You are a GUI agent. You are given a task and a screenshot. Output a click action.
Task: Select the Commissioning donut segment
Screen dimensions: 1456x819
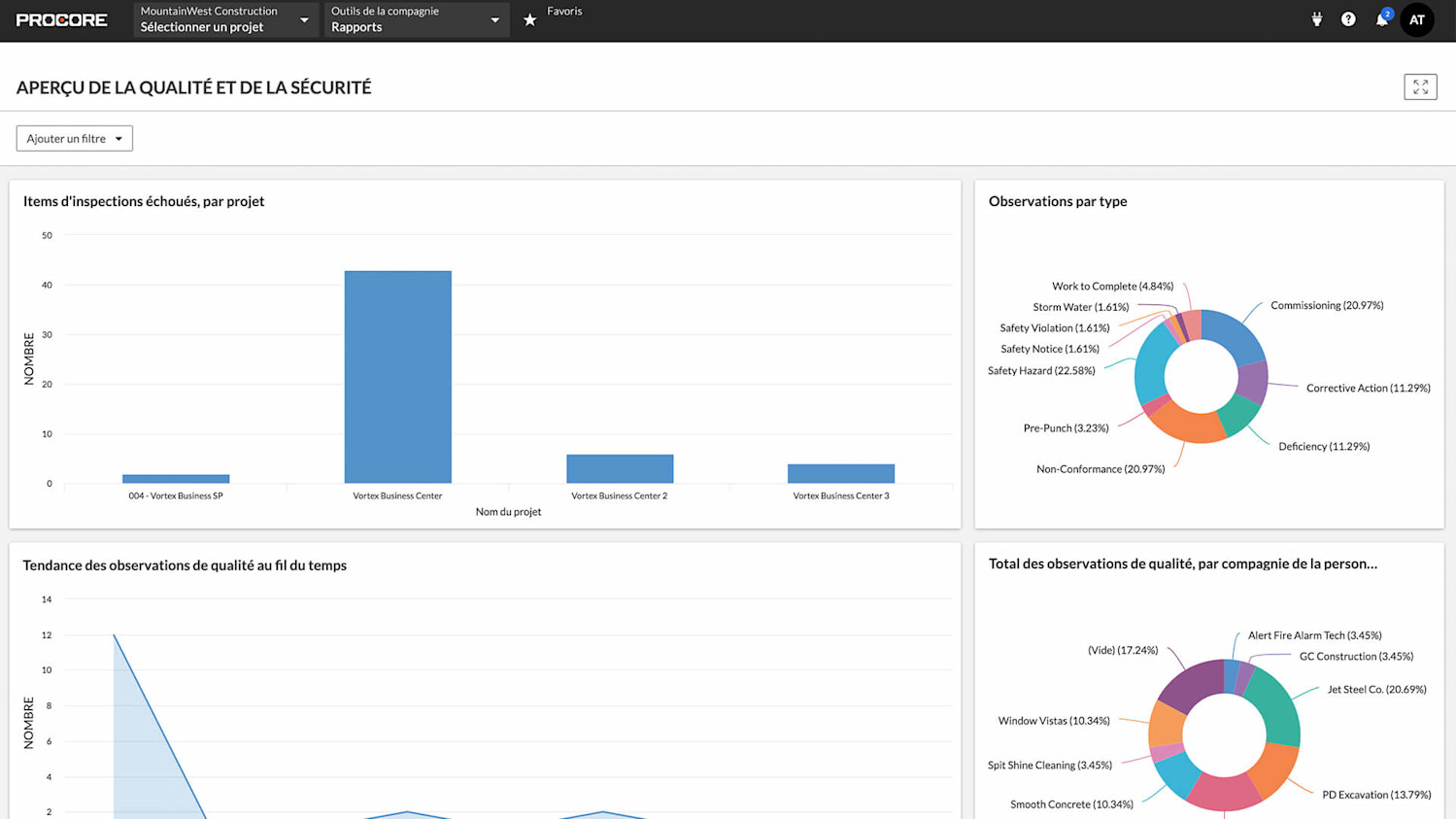(1237, 333)
